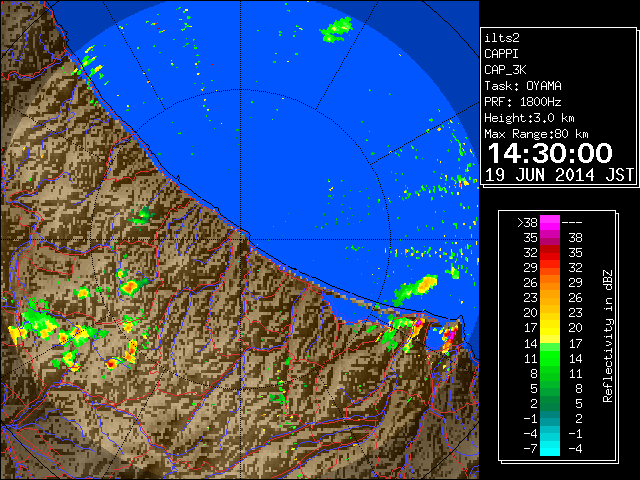Click the '-7' scale label
640x480 pixels.
click(x=530, y=449)
